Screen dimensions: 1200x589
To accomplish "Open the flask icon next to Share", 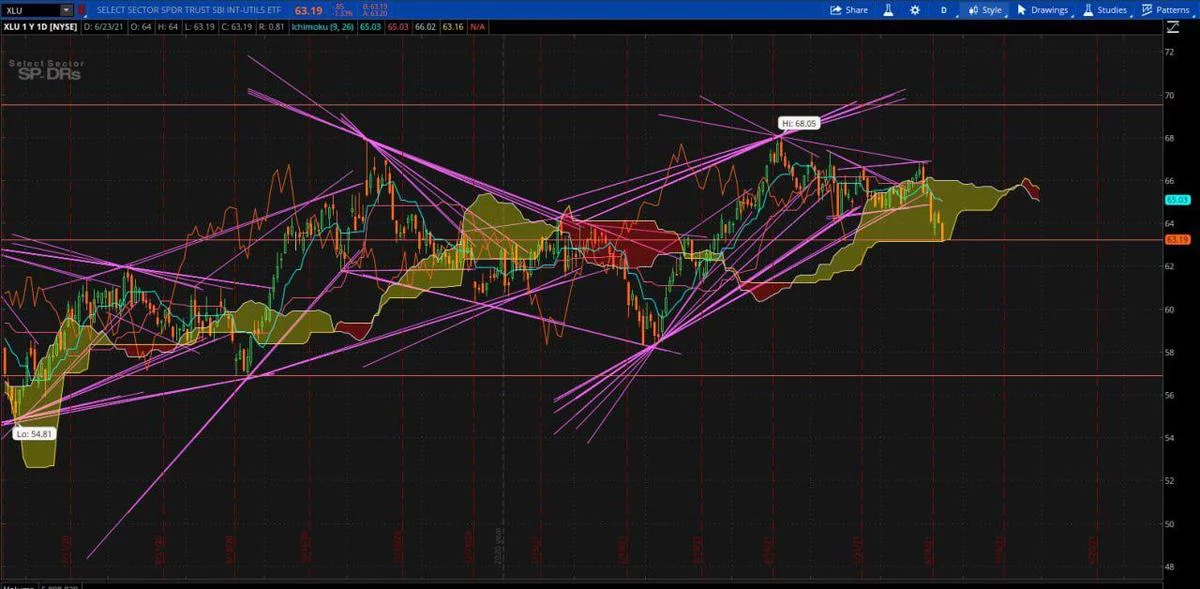I will click(886, 10).
